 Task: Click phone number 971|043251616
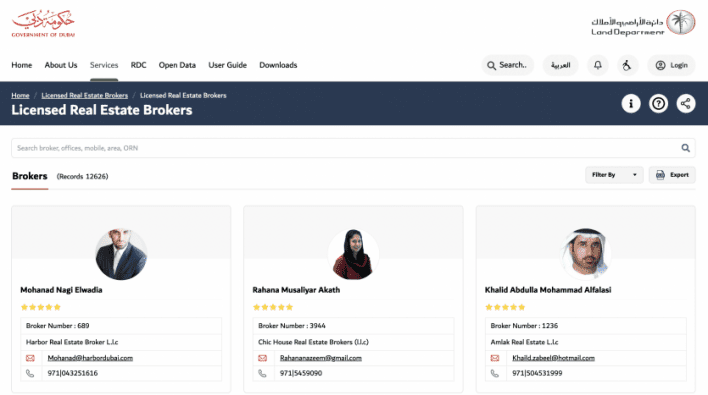click(x=73, y=373)
